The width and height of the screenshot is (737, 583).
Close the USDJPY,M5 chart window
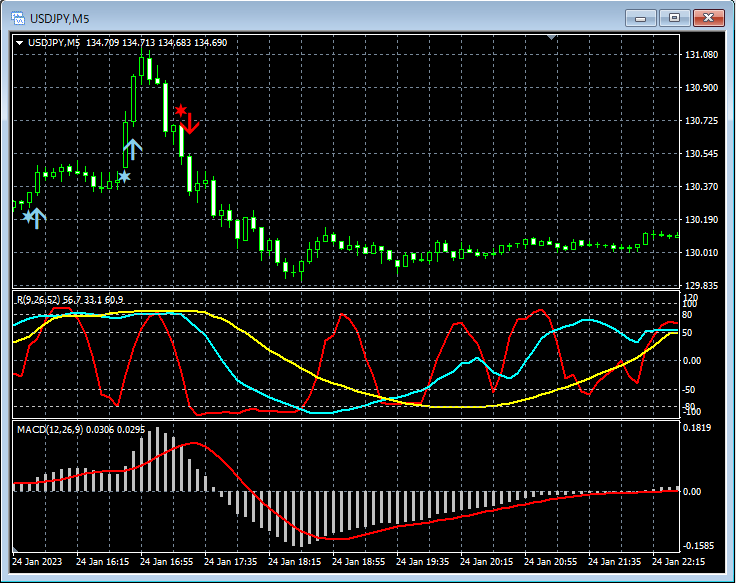tap(709, 18)
